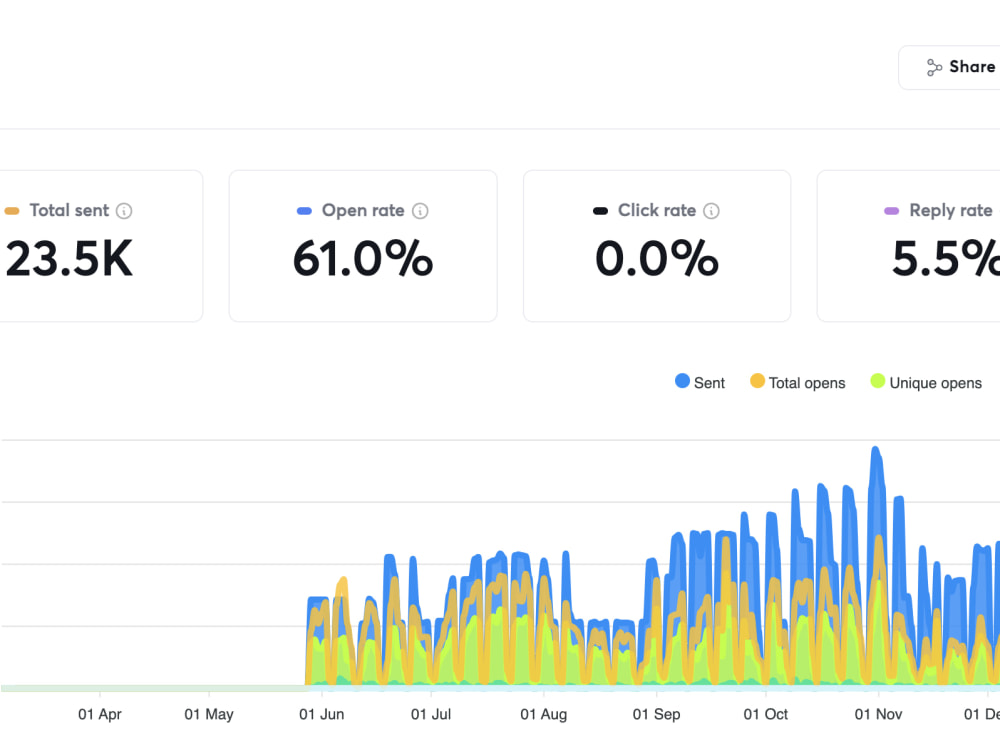Open info icon next to Click rate
The width and height of the screenshot is (1000, 750).
pos(712,211)
